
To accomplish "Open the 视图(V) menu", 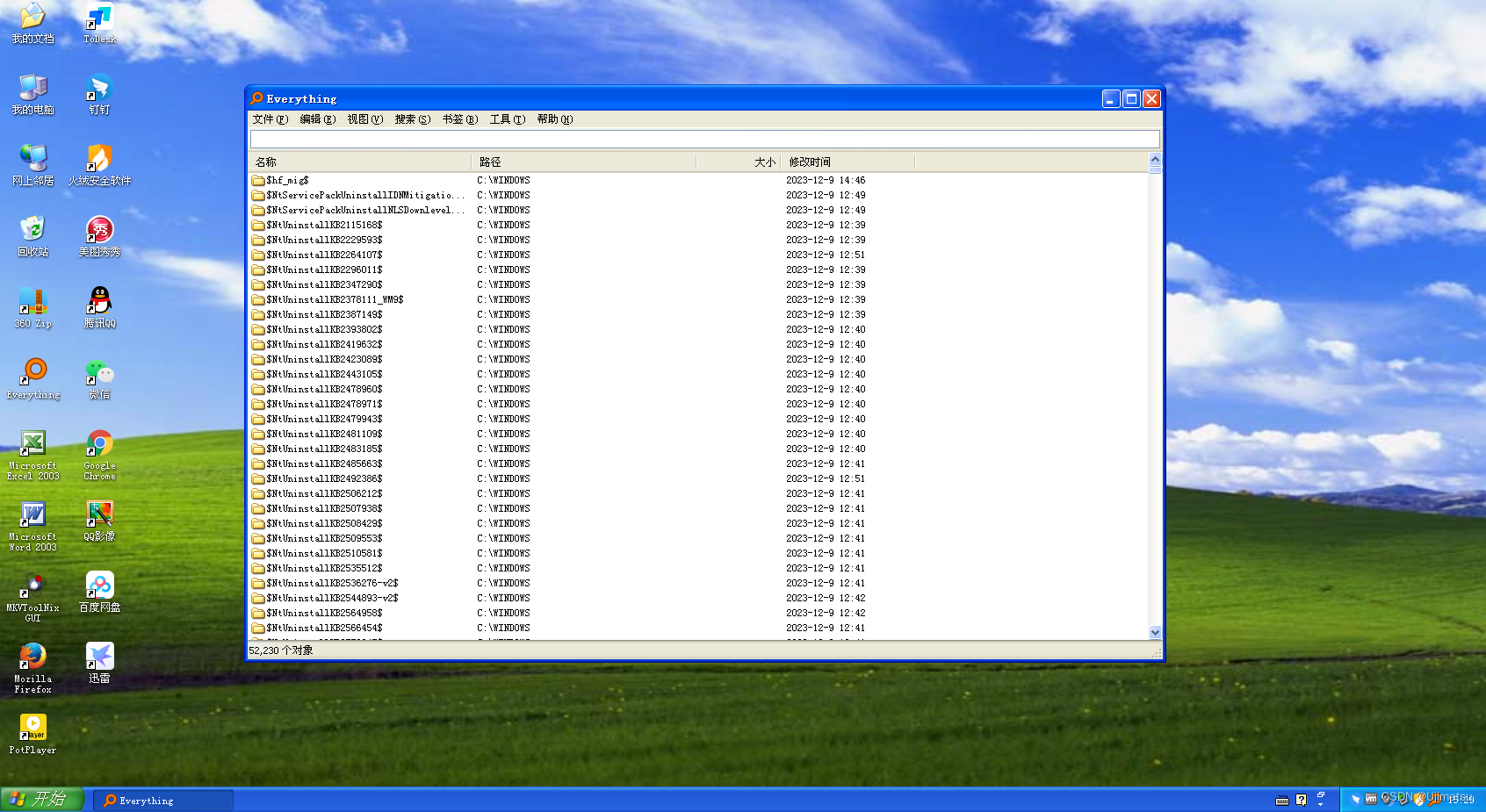I will coord(364,119).
